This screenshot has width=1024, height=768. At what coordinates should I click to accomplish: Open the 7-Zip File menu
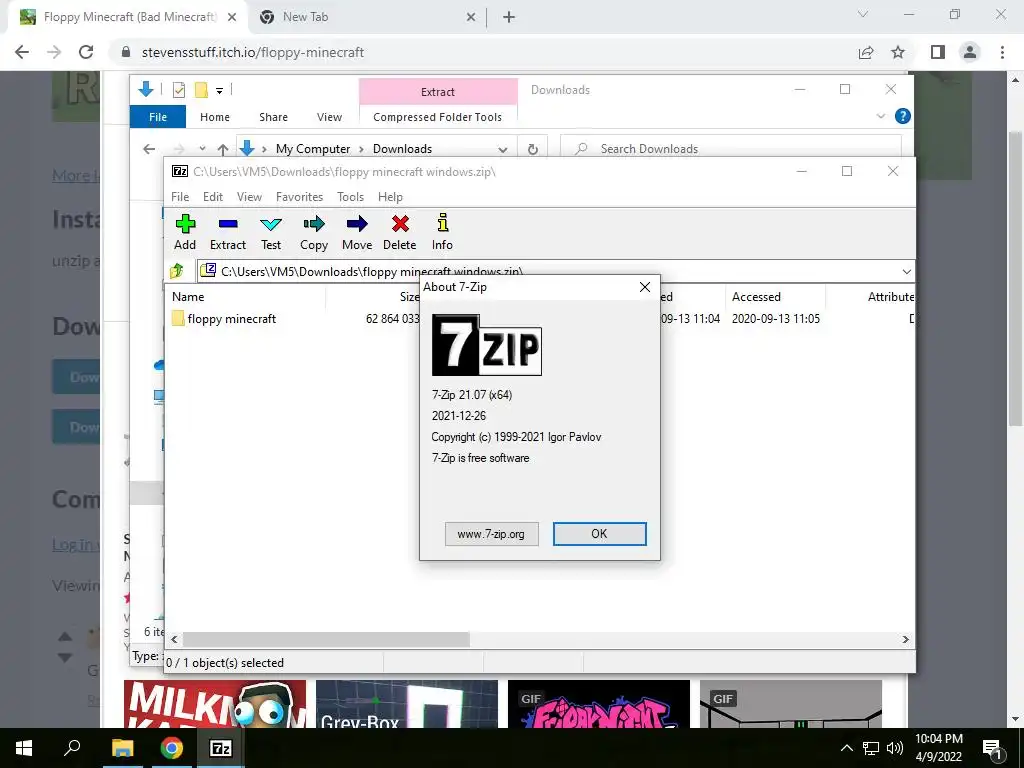tap(180, 197)
